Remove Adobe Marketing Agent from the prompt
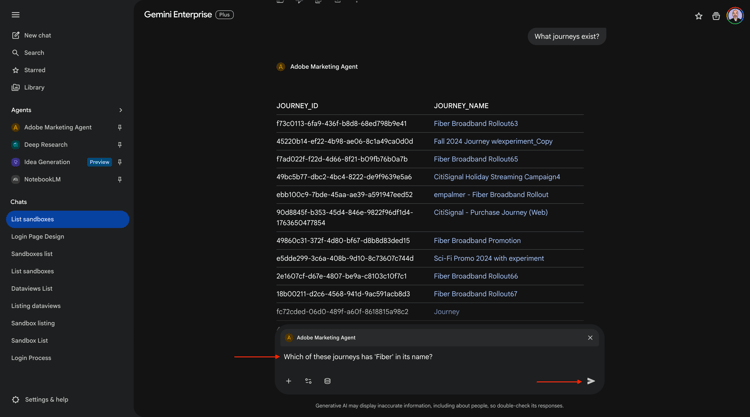 coord(590,338)
